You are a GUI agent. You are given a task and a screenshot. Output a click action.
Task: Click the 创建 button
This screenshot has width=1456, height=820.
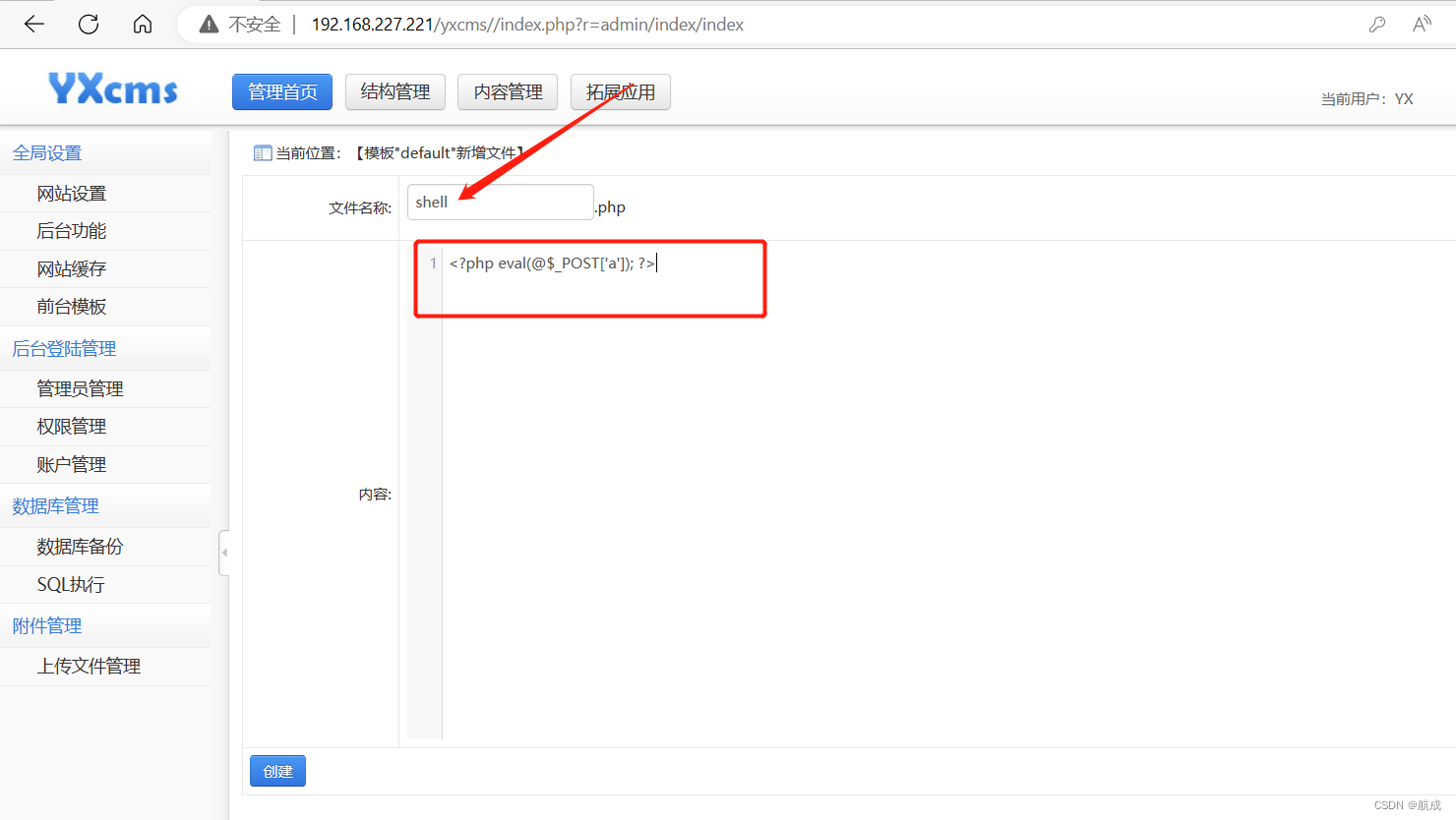277,771
